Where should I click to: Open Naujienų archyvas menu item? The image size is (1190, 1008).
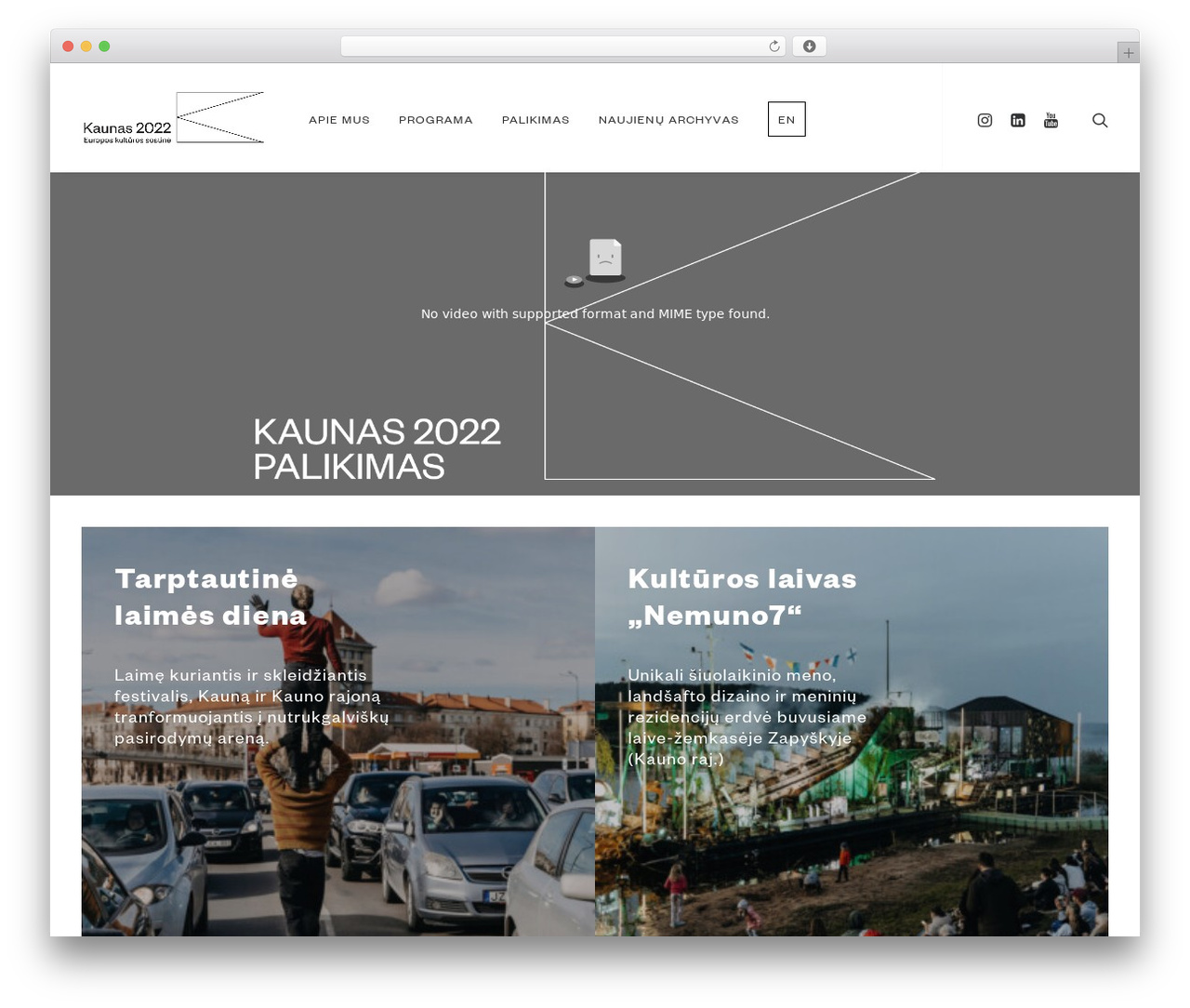[668, 120]
